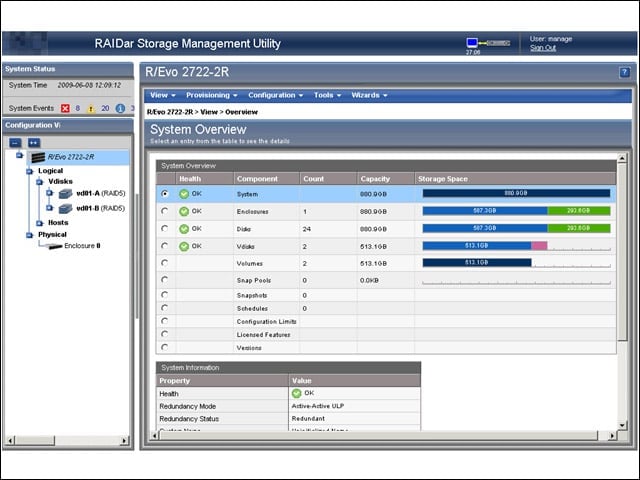Expand the vd01-B tree node
640x480 pixels.
(49, 208)
